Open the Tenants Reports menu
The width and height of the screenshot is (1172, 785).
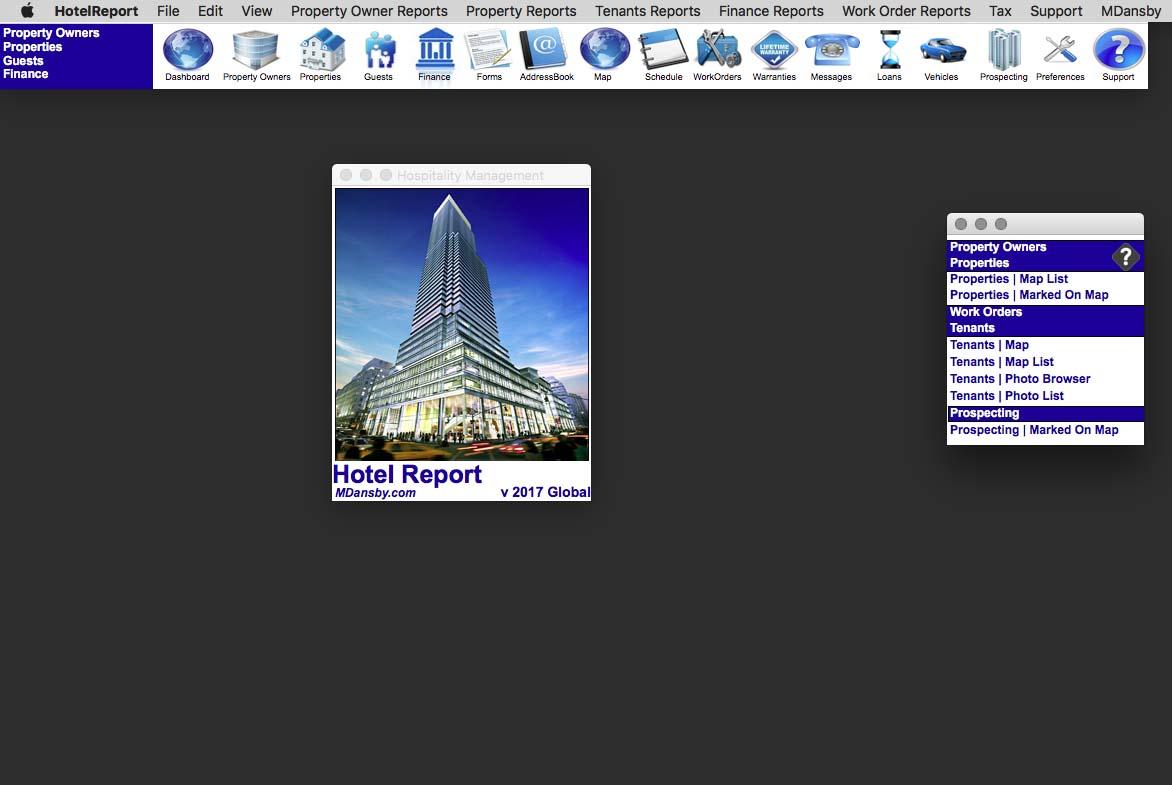coord(647,11)
